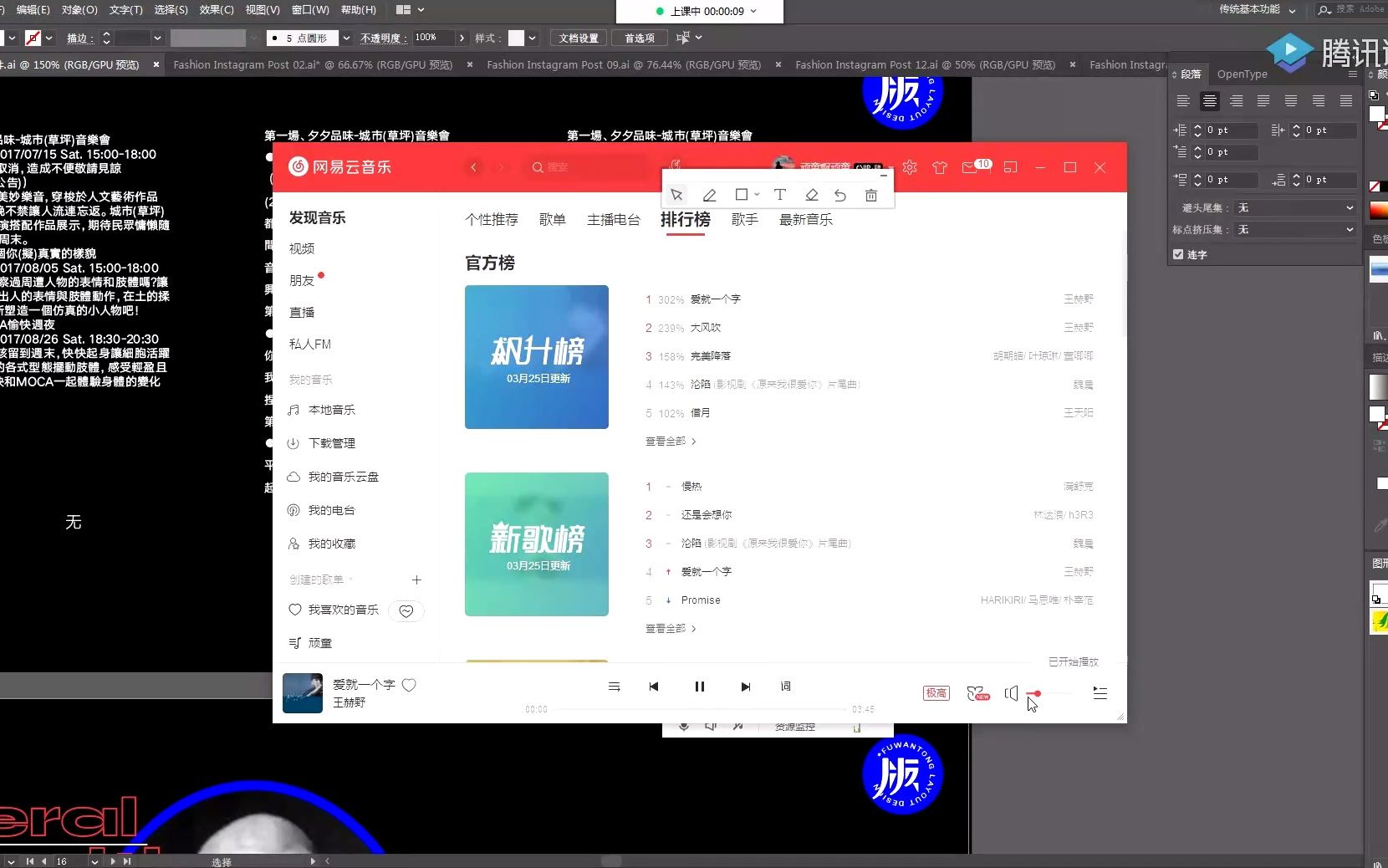This screenshot has height=868, width=1388.
Task: Mute the NetEase speaker volume icon
Action: (1011, 693)
